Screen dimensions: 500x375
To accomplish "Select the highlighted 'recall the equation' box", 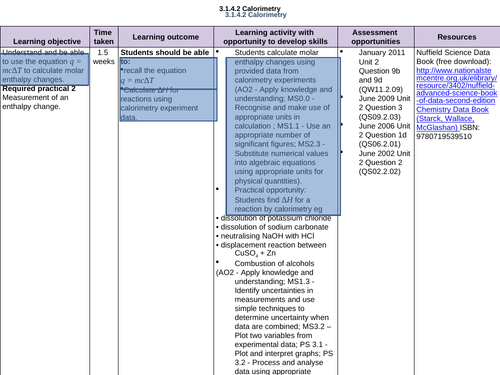I will click(168, 73).
